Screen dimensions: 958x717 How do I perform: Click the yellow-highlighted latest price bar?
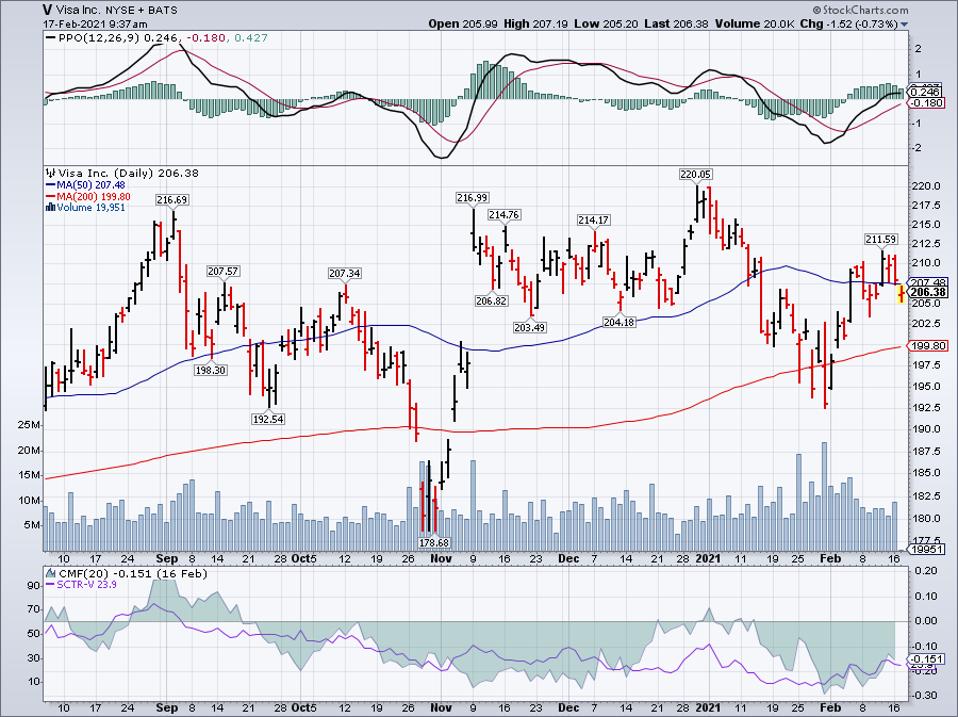click(901, 294)
